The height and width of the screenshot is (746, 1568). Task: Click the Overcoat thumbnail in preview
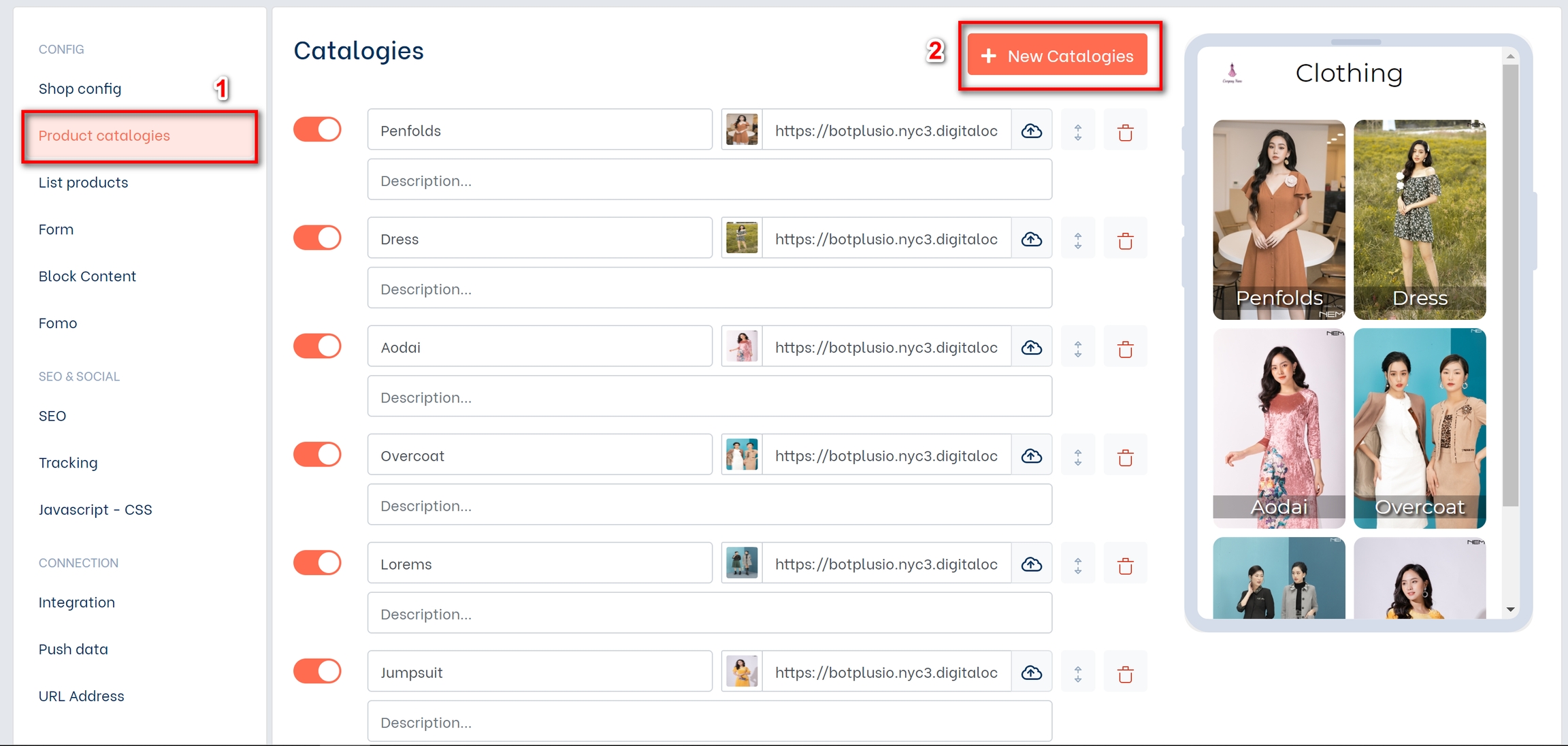coord(1419,429)
